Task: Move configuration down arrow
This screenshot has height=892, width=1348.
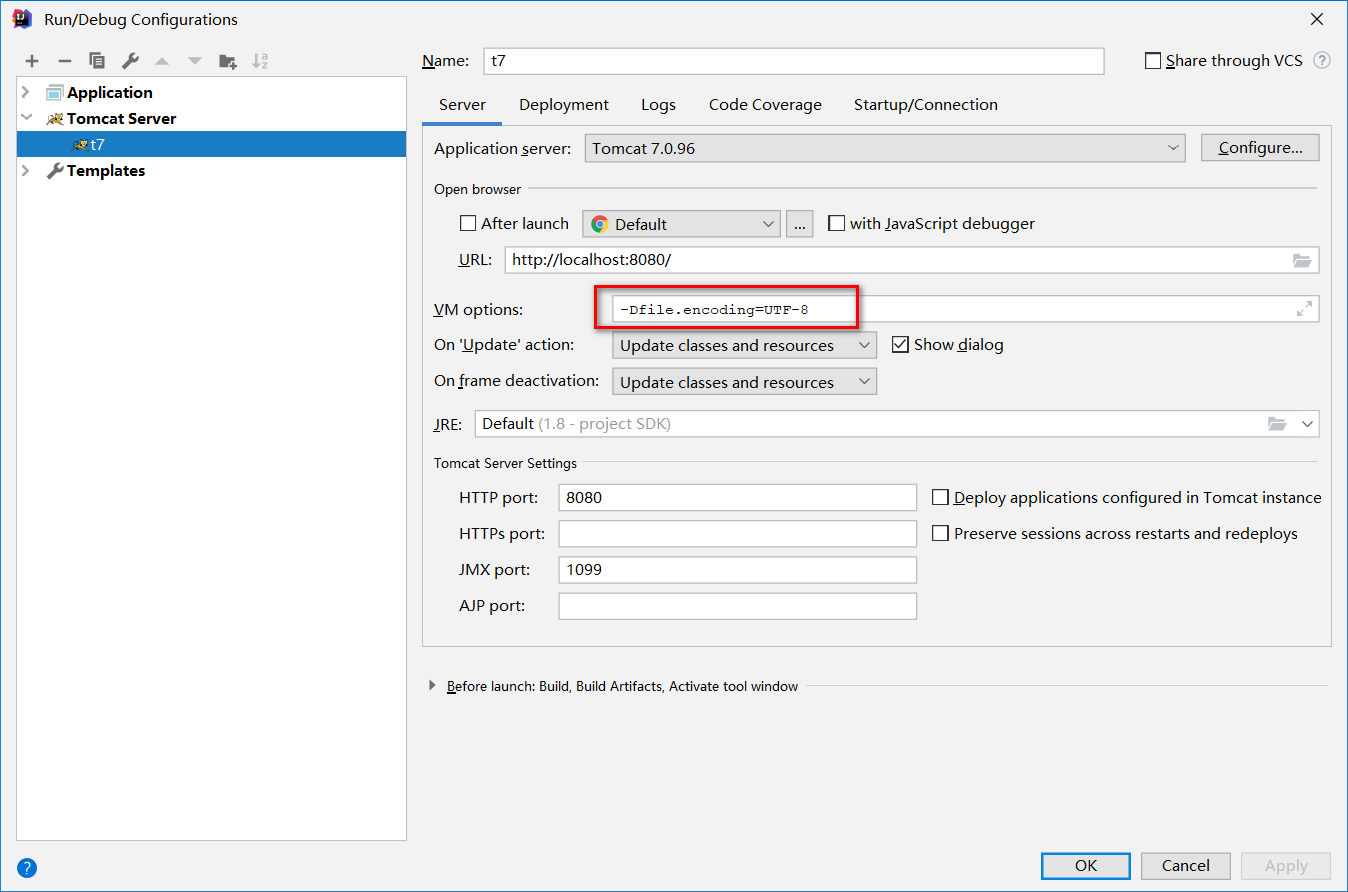Action: pos(195,61)
